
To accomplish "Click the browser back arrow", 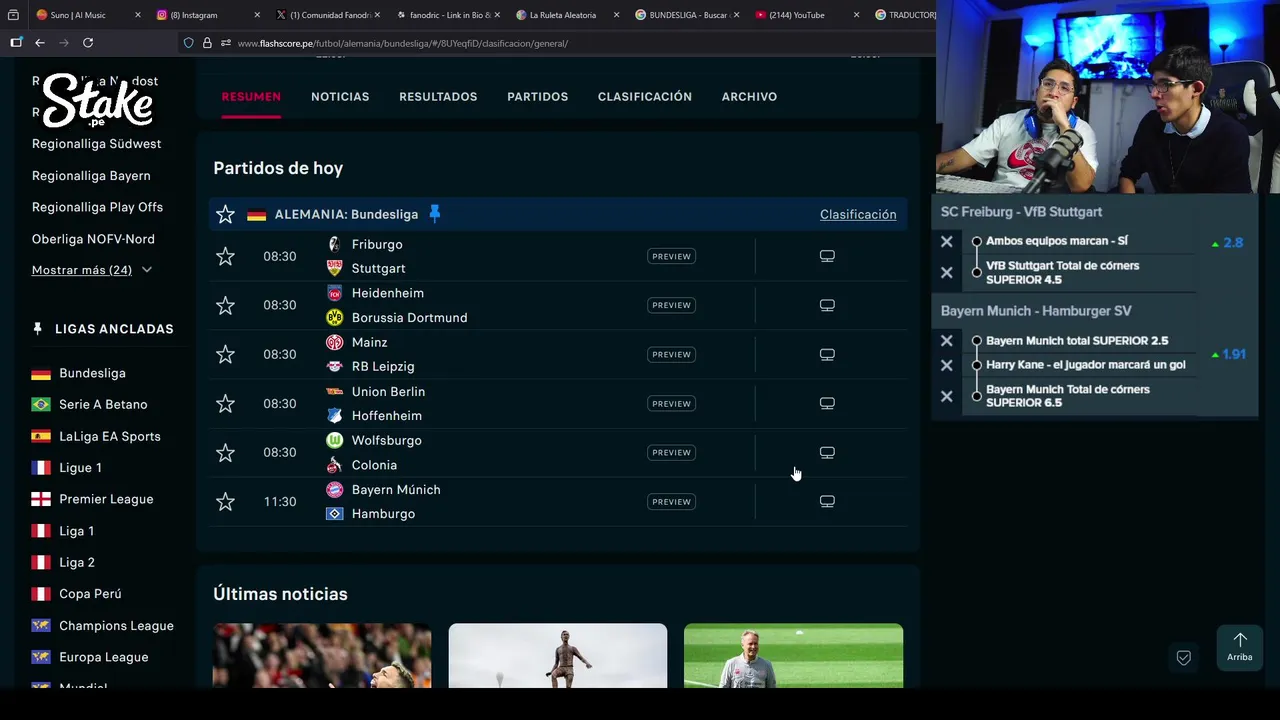I will tap(40, 42).
